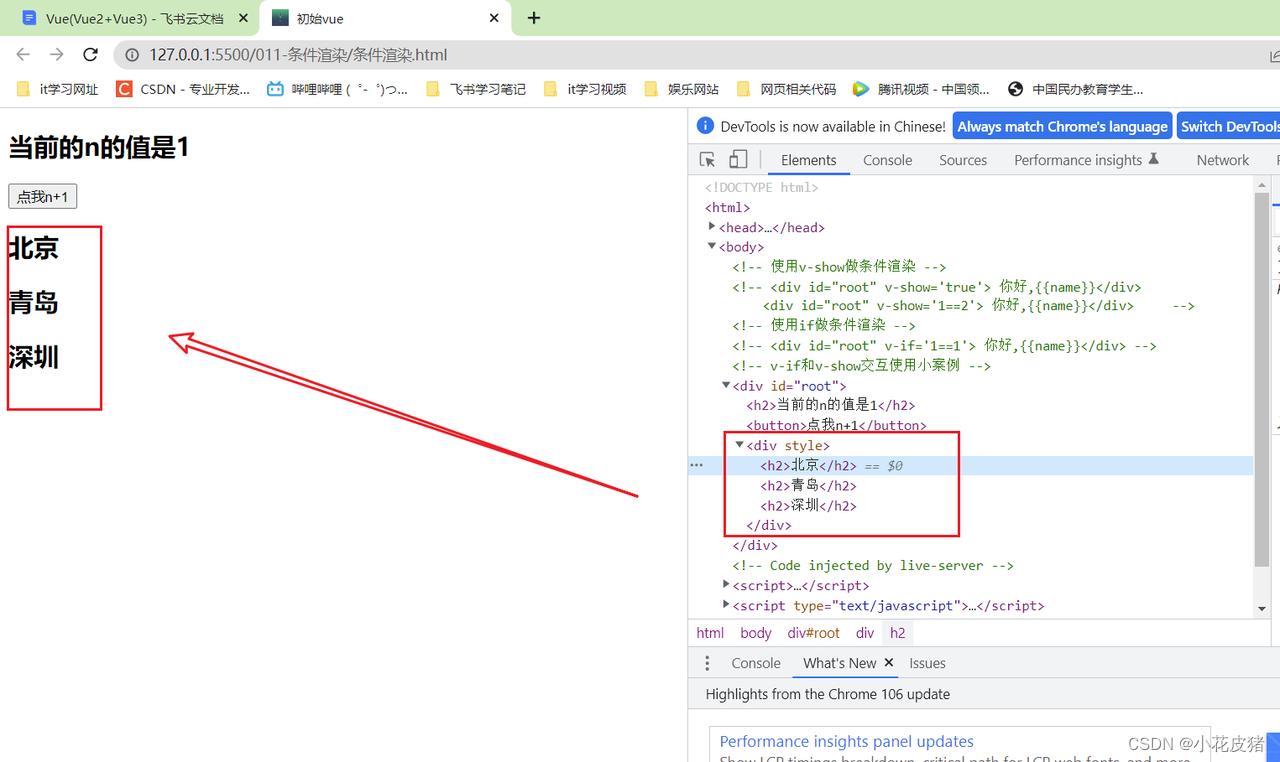Select the drawer Console tab
The height and width of the screenshot is (762, 1280).
coord(756,663)
